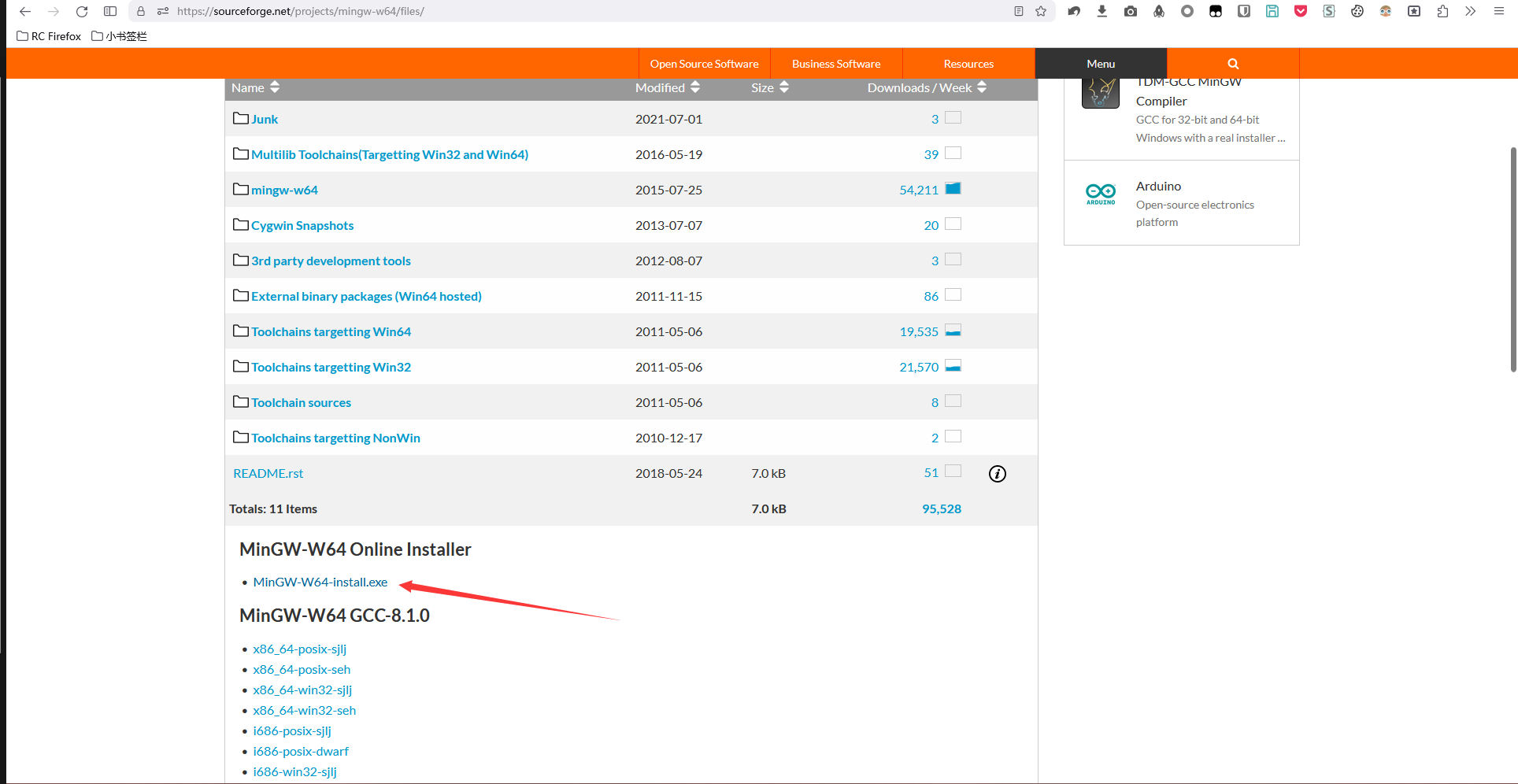Open the RC Firefox bookmarks folder
1518x784 pixels.
click(49, 36)
